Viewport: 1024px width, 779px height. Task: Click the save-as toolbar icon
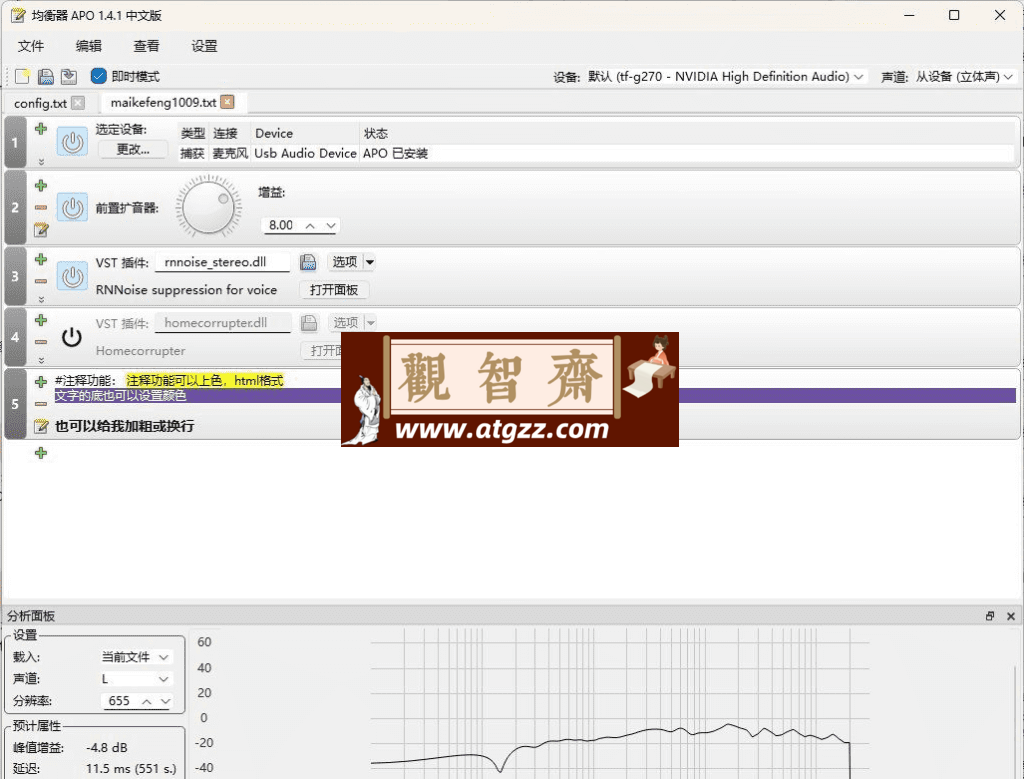pos(69,76)
